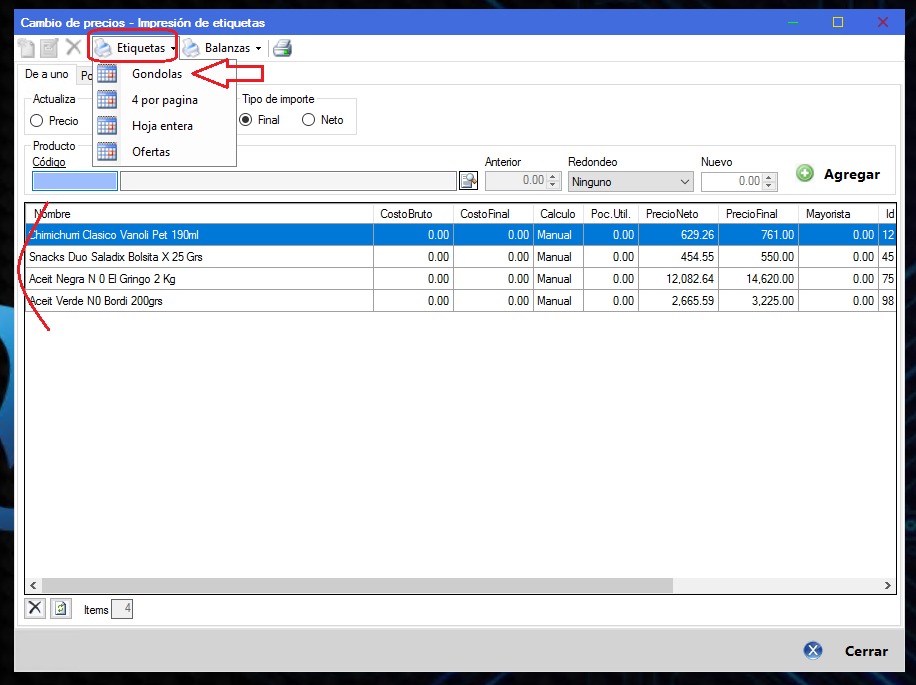Click the product search icon beside the description field
This screenshot has height=685, width=916.
tap(468, 181)
